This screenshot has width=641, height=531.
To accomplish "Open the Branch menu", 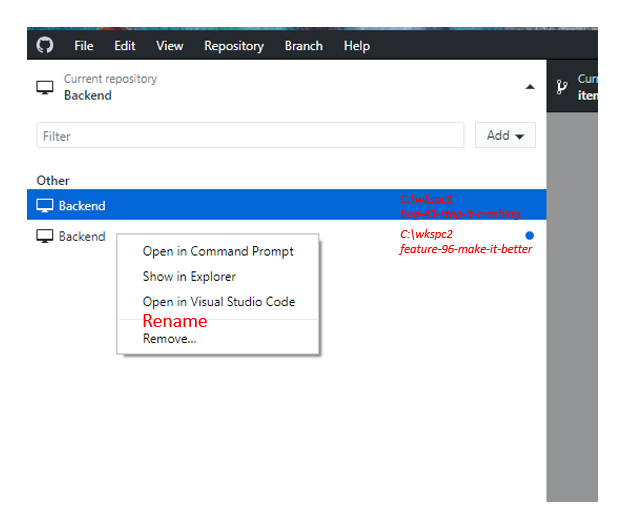I will (304, 46).
